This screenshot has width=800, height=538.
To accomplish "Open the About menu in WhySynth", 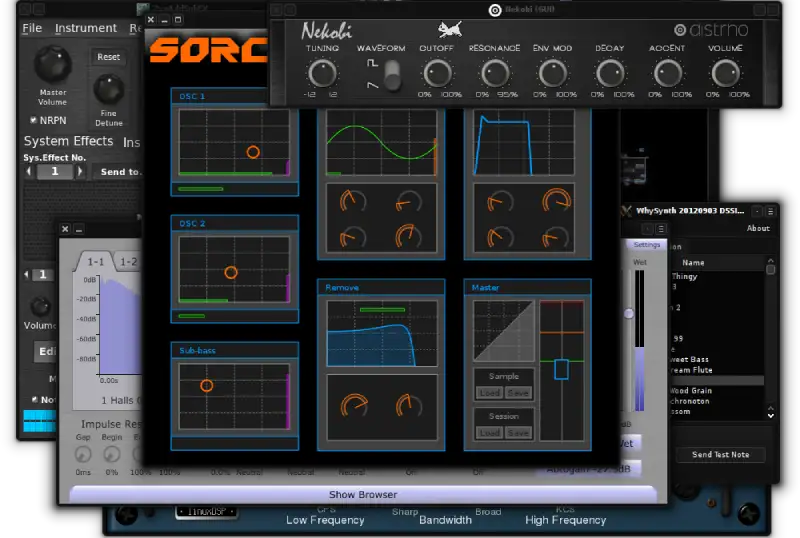I will point(758,228).
